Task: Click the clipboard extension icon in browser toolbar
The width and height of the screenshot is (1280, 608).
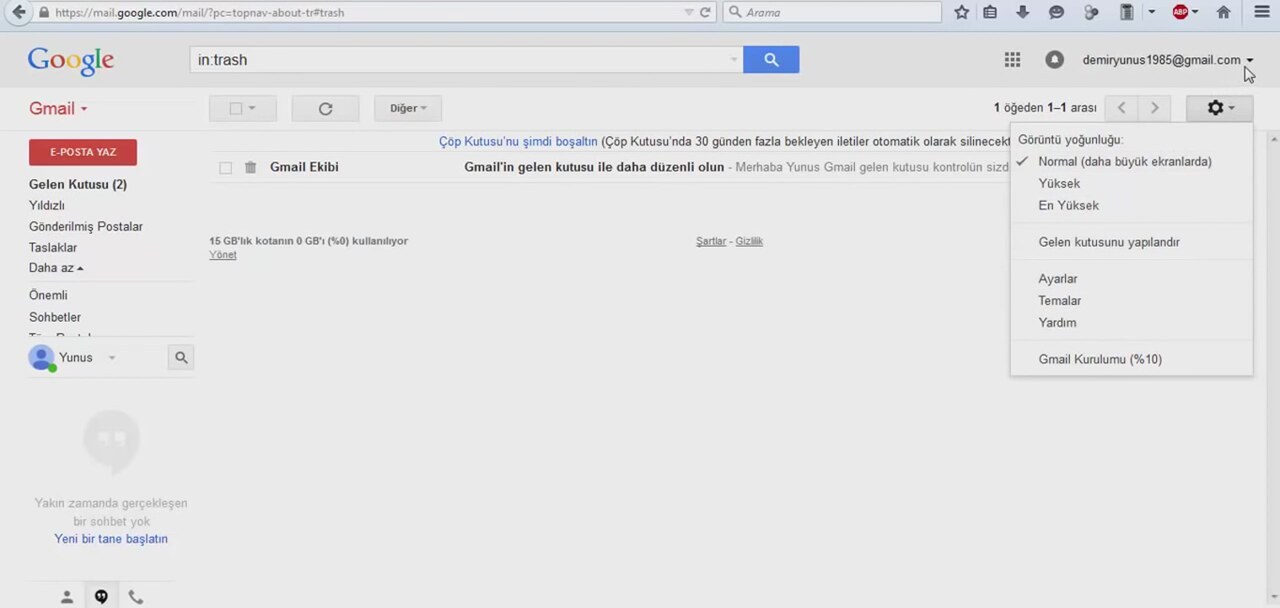Action: coord(1126,12)
